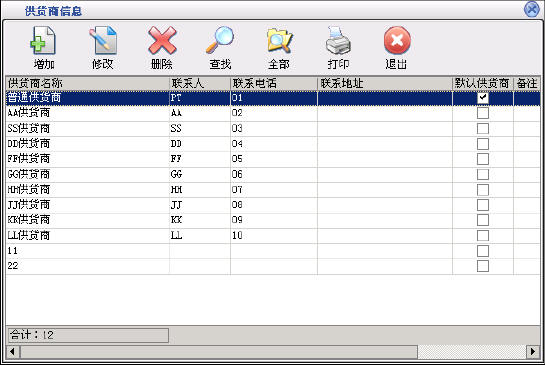Click the 合计：12 total field

(x=88, y=335)
